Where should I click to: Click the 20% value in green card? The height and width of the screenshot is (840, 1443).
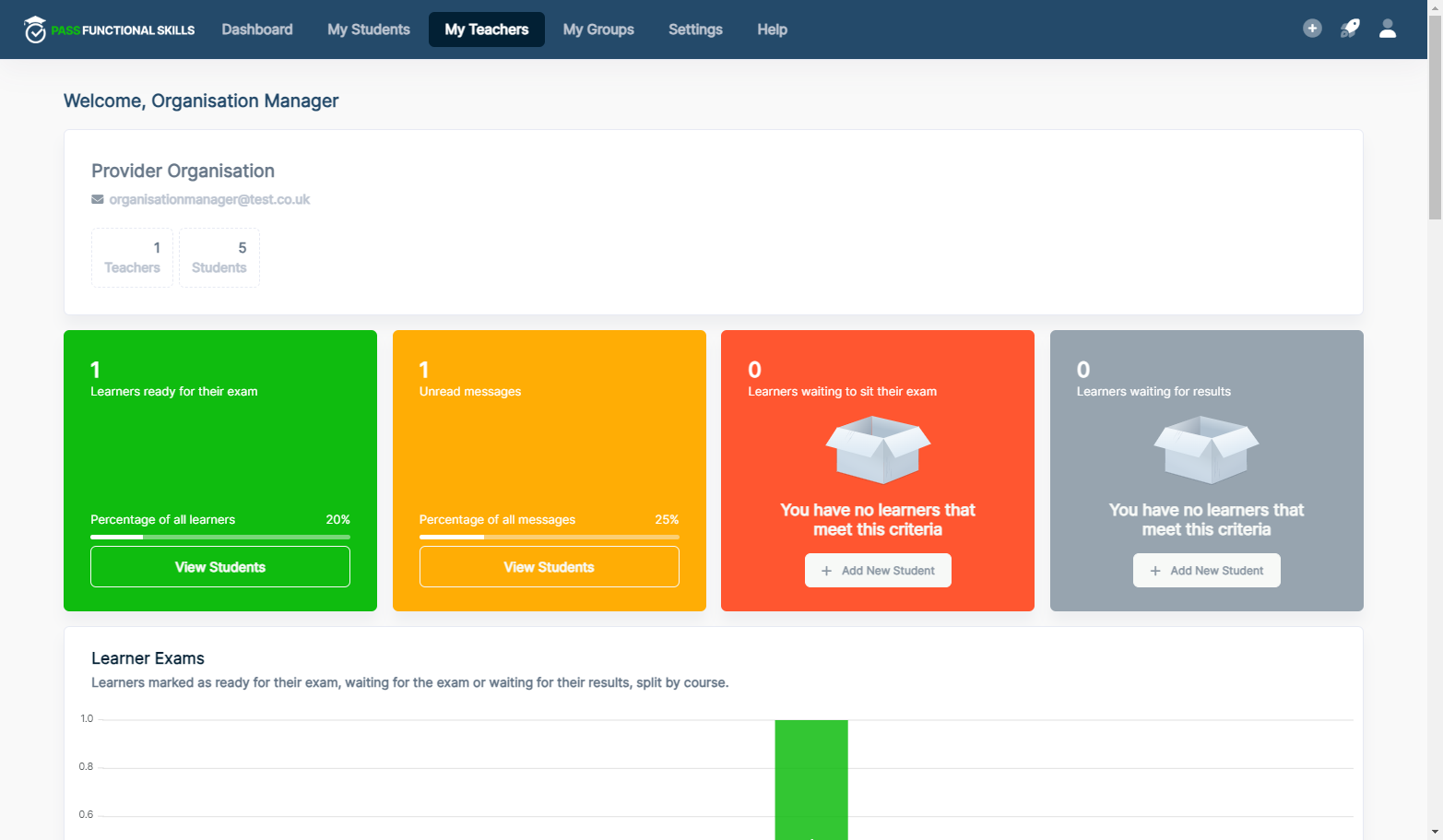(x=337, y=520)
